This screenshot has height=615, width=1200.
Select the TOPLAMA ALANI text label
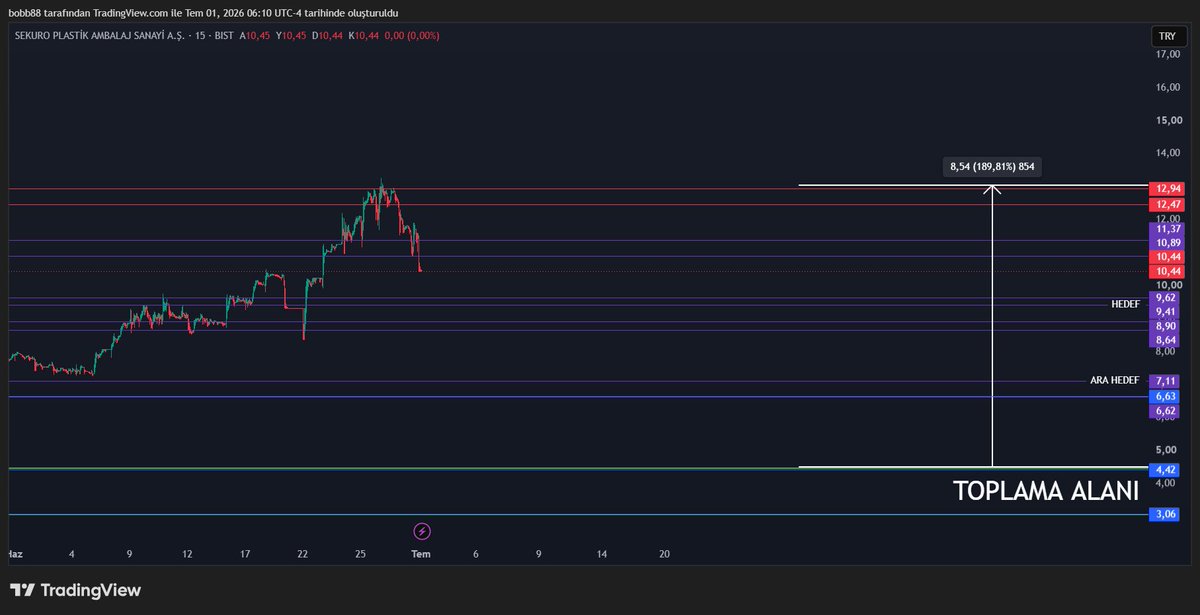[x=1046, y=492]
